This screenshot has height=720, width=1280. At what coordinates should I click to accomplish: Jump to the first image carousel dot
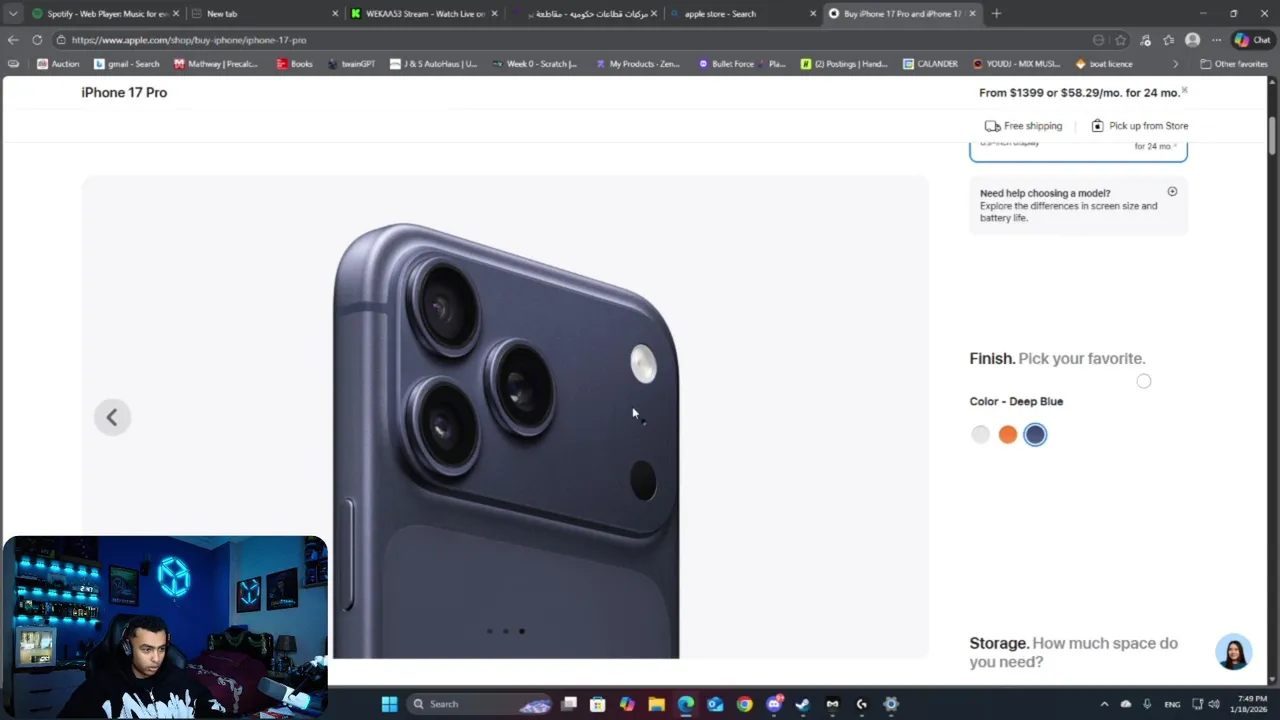tap(489, 631)
